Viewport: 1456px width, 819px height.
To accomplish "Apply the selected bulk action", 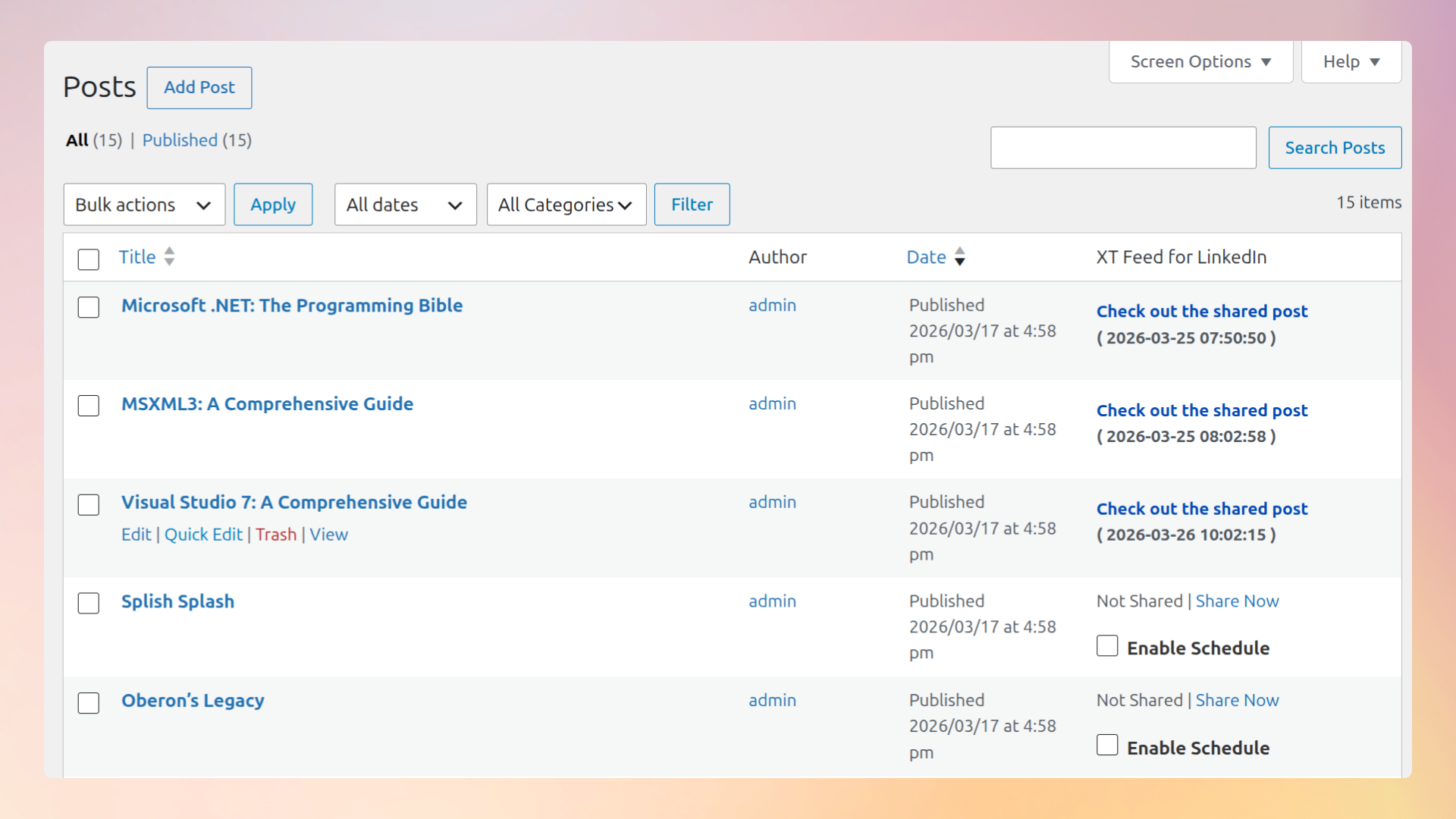I will tap(273, 205).
